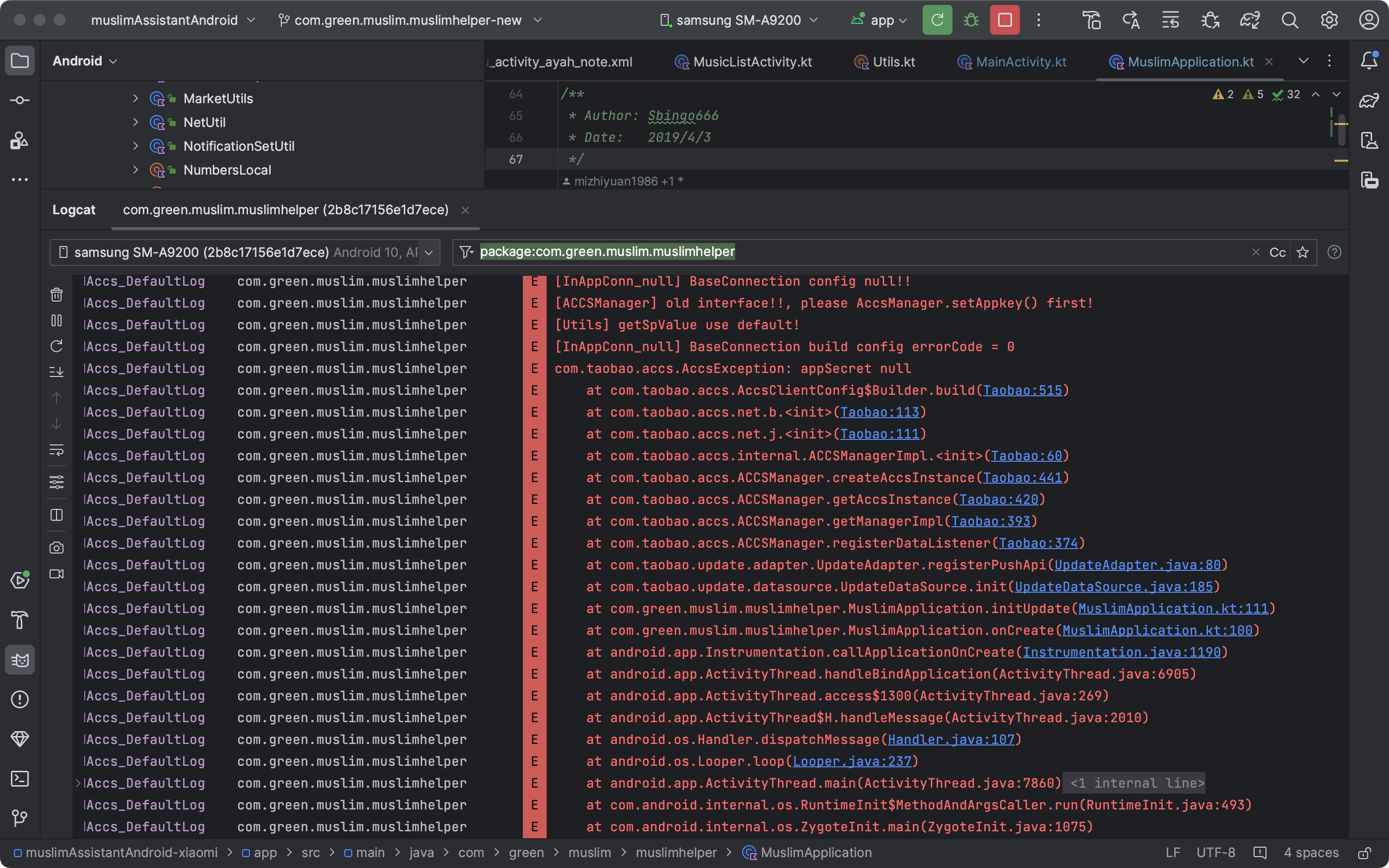Screen dimensions: 1389x868
Task: Toggle match case Cc in filter
Action: (x=1277, y=252)
